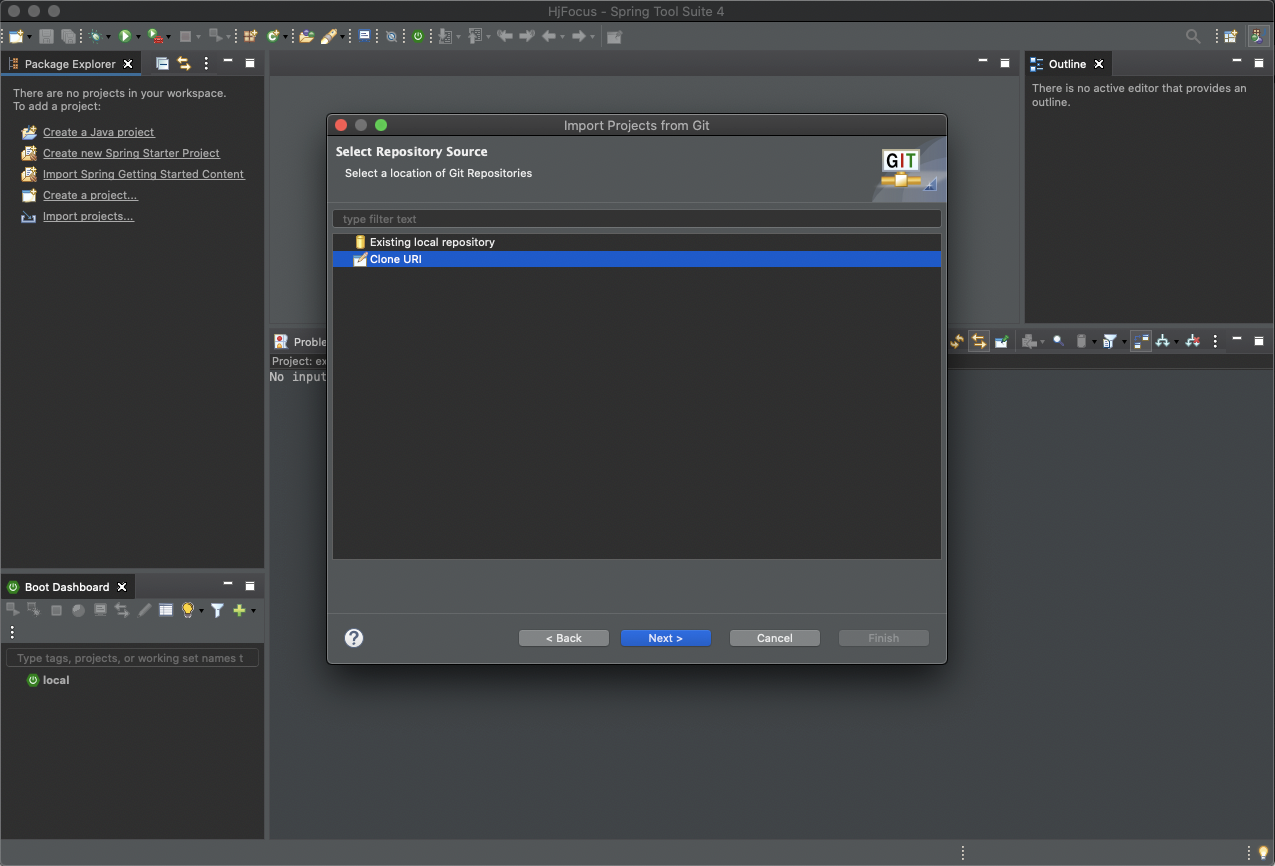Open the 'Create a project...' link
The height and width of the screenshot is (866, 1275).
[90, 195]
